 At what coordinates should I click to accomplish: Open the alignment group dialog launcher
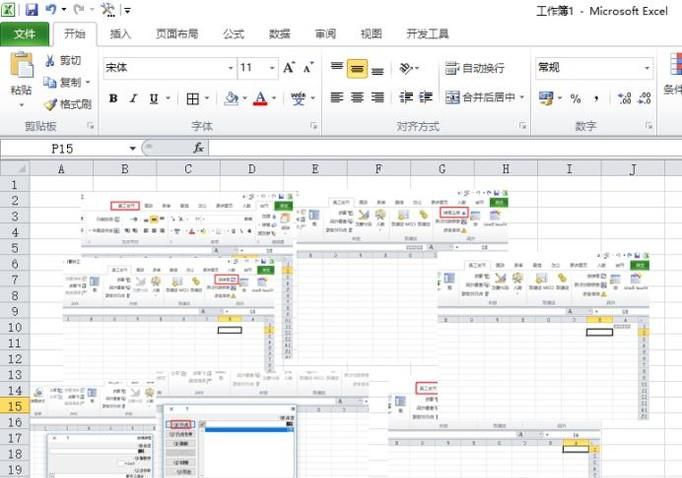pos(523,126)
